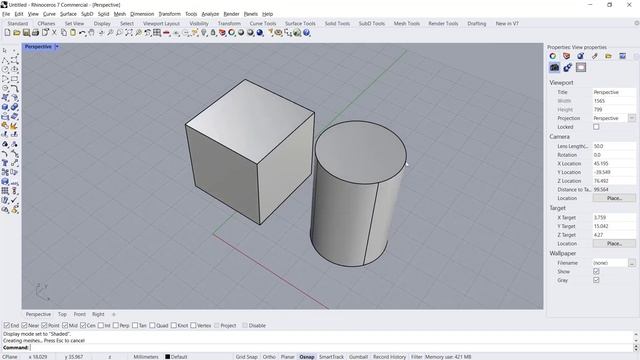The image size is (640, 360).
Task: Click the wallpaper Filename browse button
Action: pyautogui.click(x=631, y=263)
